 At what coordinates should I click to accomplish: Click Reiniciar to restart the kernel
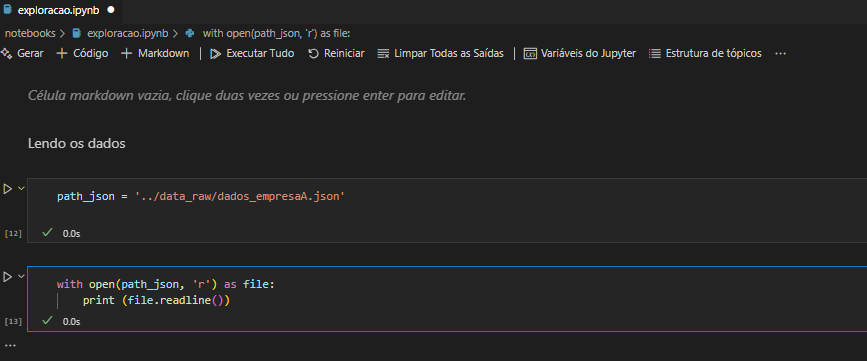pos(336,54)
